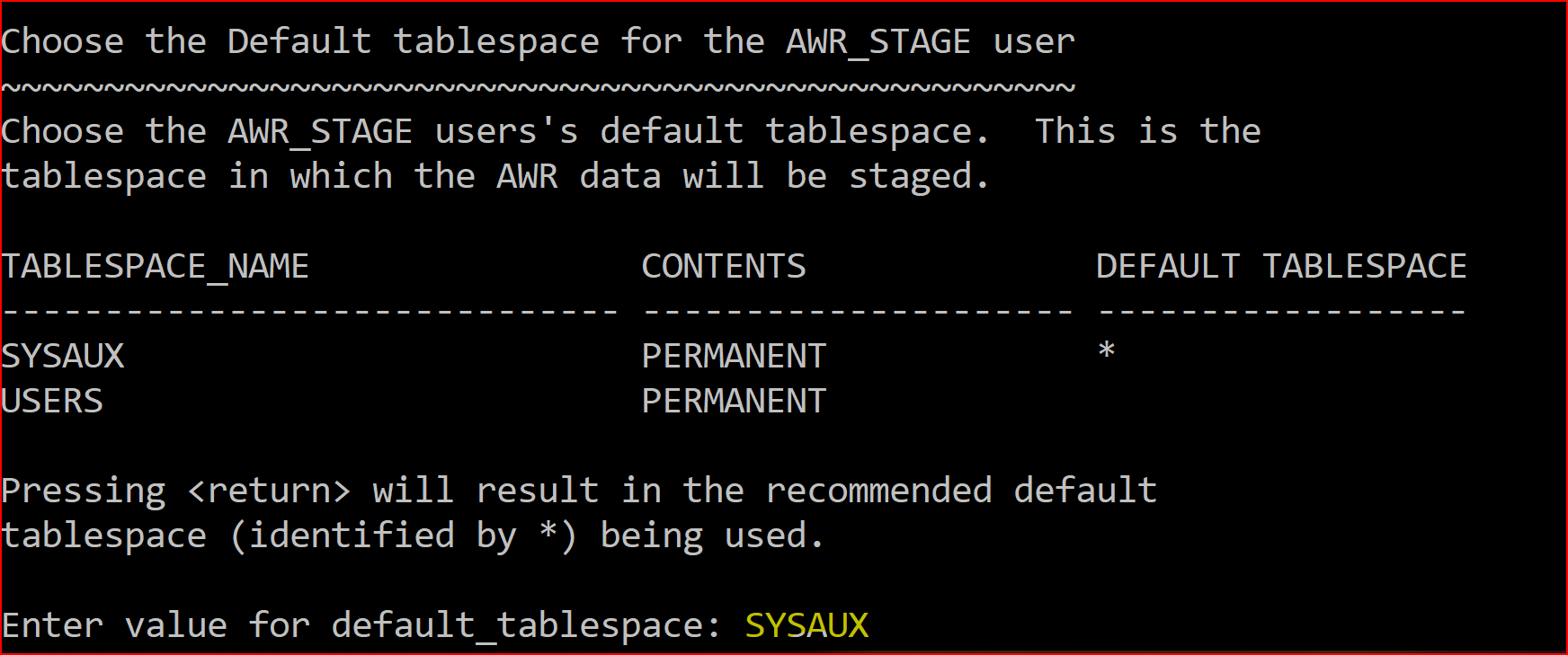Screen dimensions: 1568x655
Task: Click the words 'recommended default'
Action: point(960,491)
